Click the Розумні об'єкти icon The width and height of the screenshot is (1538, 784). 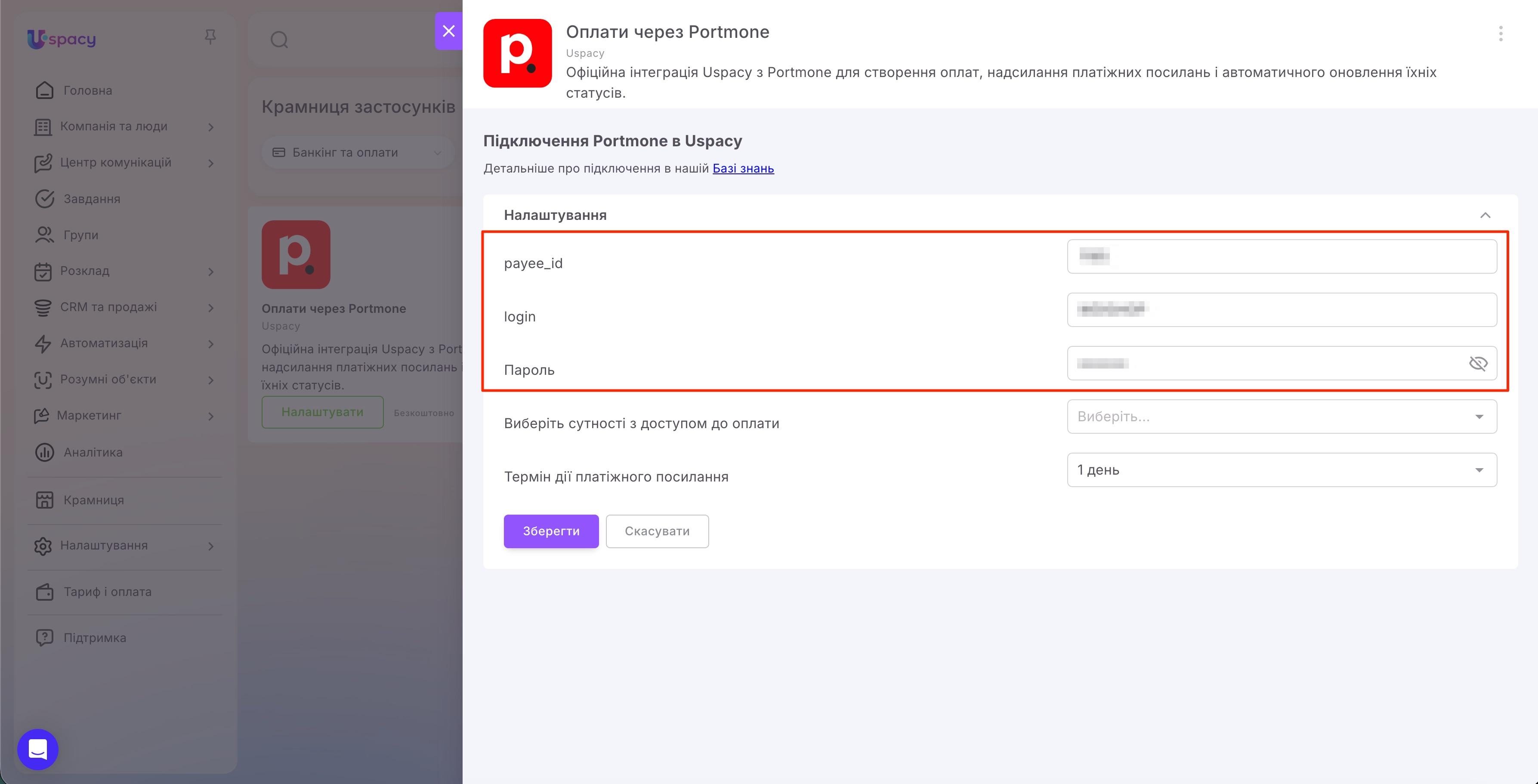click(43, 380)
